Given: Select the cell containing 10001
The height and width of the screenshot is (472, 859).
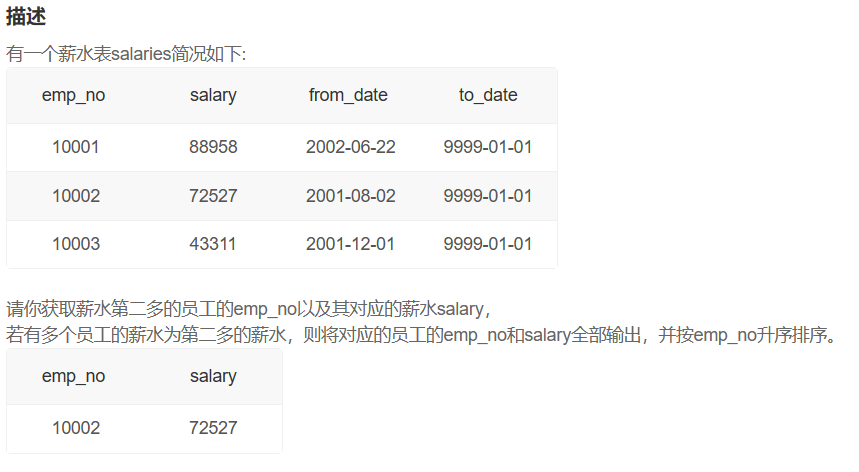Looking at the screenshot, I should coord(76,147).
